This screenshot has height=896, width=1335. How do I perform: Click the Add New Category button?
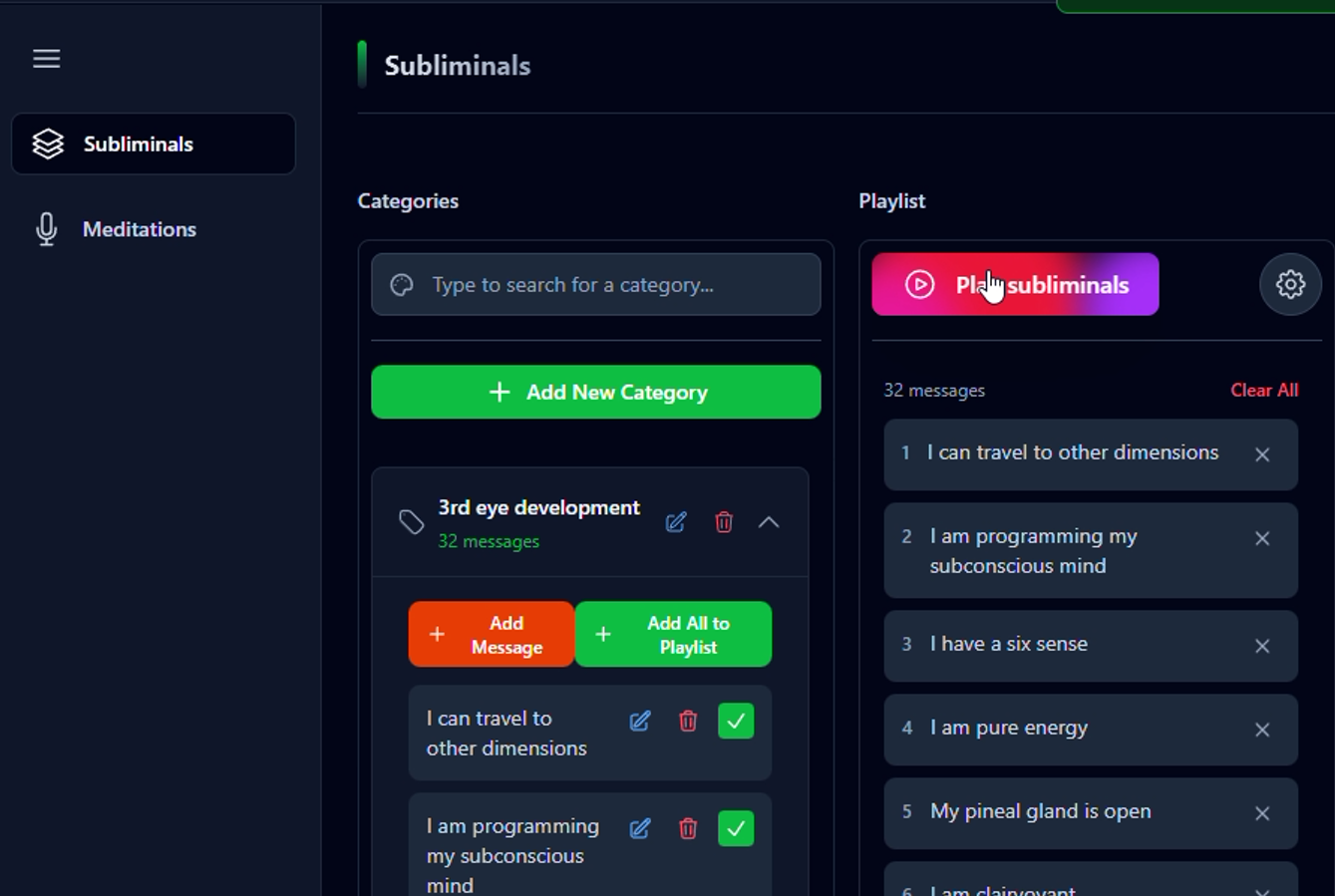tap(596, 392)
